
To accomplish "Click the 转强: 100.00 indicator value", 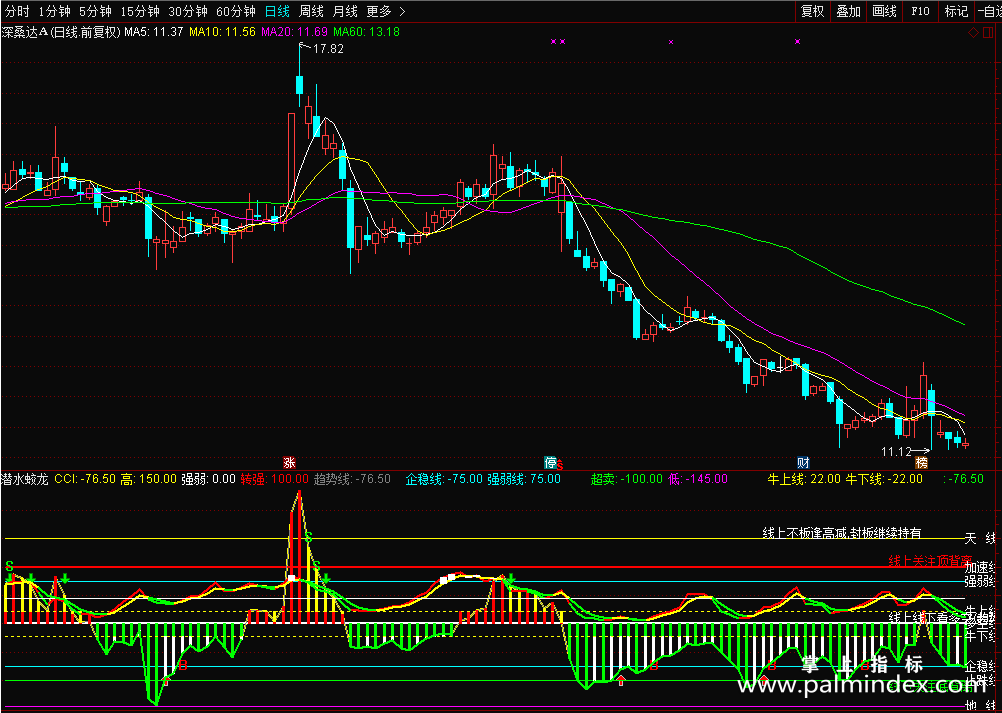I will click(x=275, y=479).
